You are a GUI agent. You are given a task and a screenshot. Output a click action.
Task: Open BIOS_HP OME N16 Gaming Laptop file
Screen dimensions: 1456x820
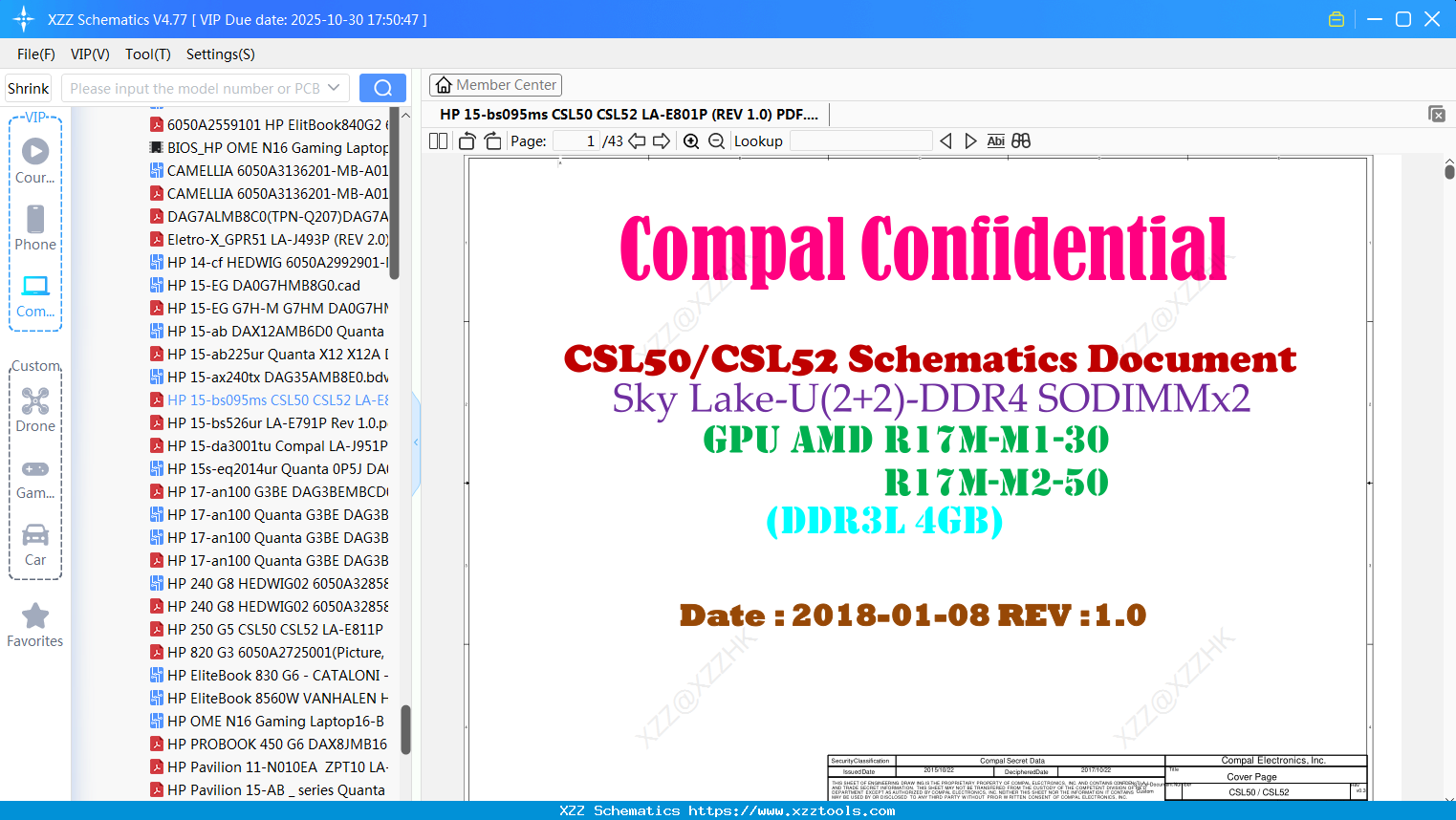(270, 147)
